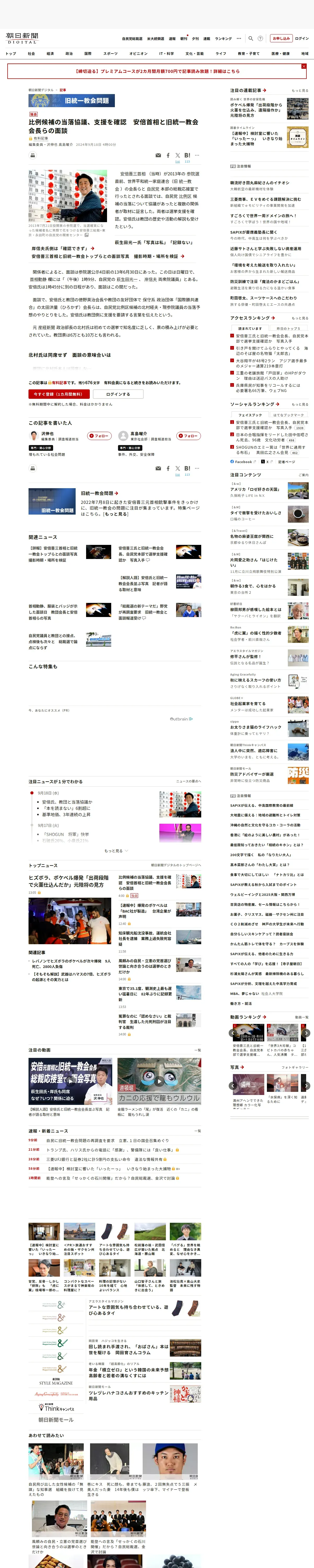Click the お申し込み subscribe button
314x1568 pixels.
tap(281, 38)
